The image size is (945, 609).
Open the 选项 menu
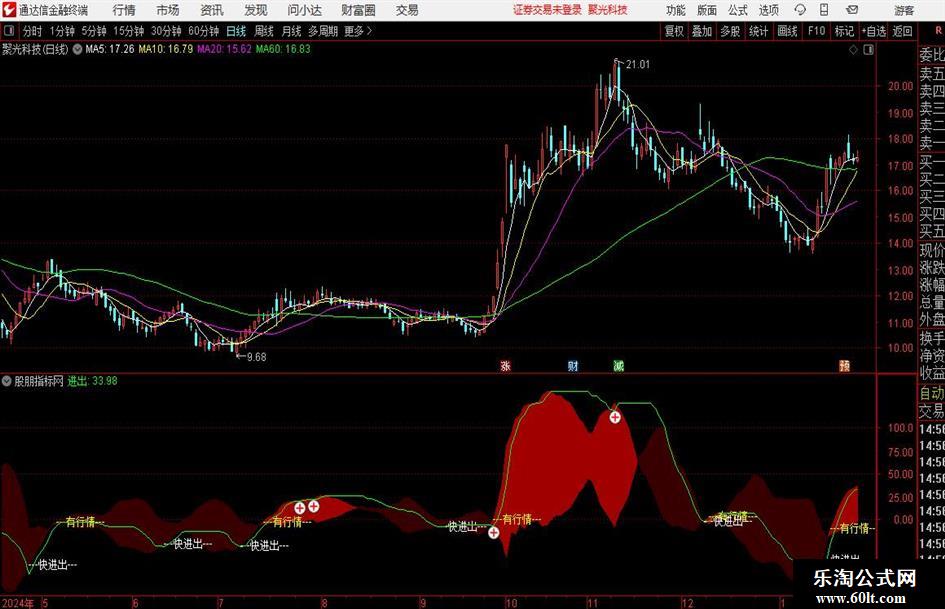point(768,10)
